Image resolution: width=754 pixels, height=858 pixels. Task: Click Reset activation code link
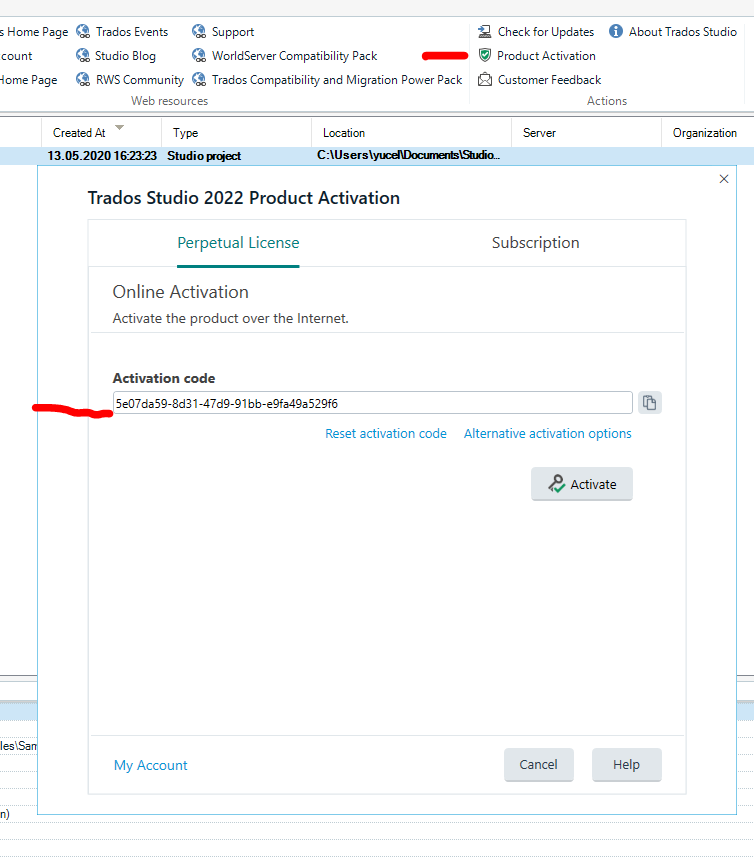[386, 433]
